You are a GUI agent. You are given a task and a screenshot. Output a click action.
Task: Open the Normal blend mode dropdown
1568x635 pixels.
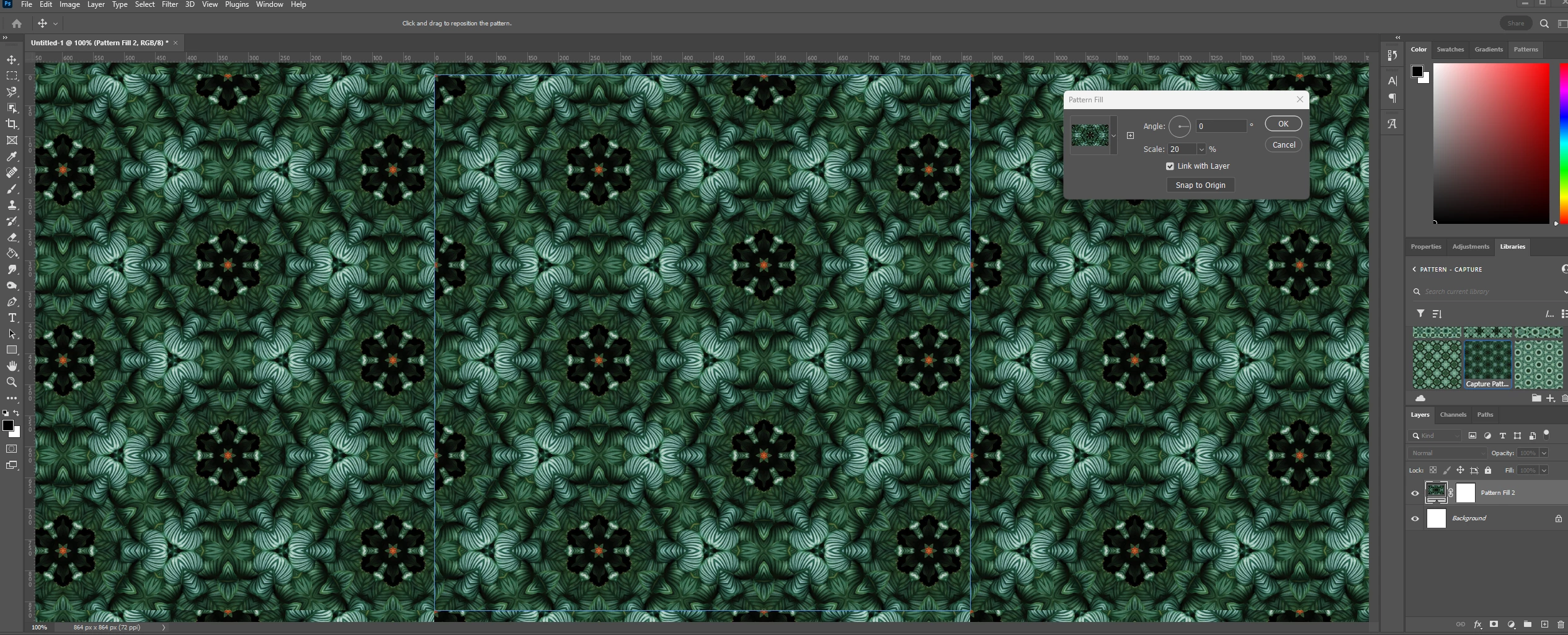click(1447, 453)
